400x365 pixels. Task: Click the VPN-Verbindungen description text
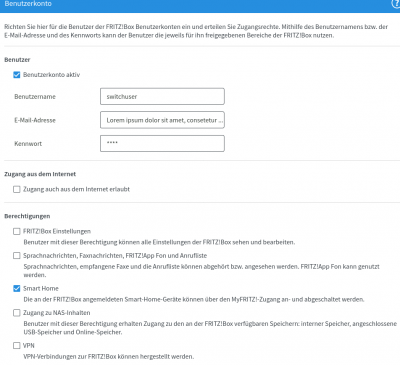click(x=109, y=357)
